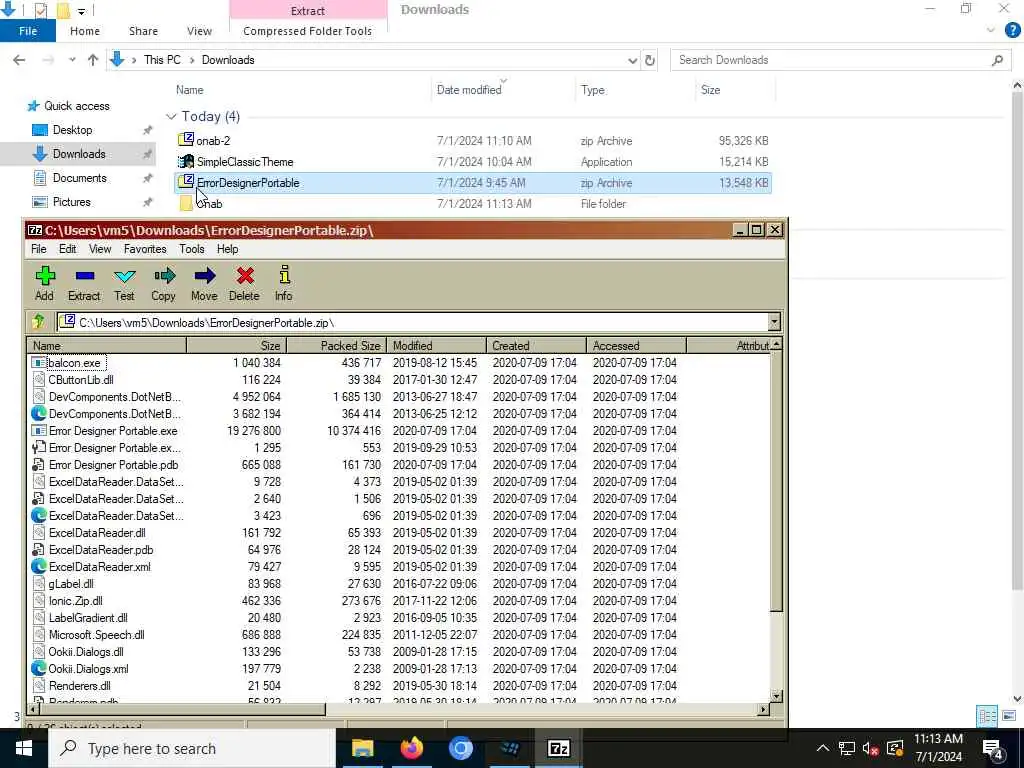Image resolution: width=1024 pixels, height=768 pixels.
Task: Select Renderers.dll in the archive
Action: [80, 685]
